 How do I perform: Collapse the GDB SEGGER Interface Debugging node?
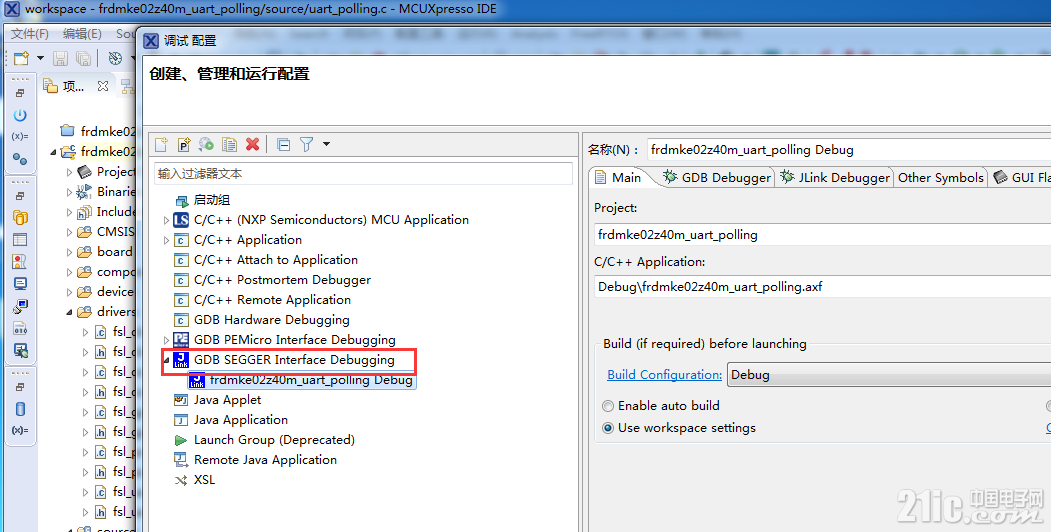pos(166,360)
